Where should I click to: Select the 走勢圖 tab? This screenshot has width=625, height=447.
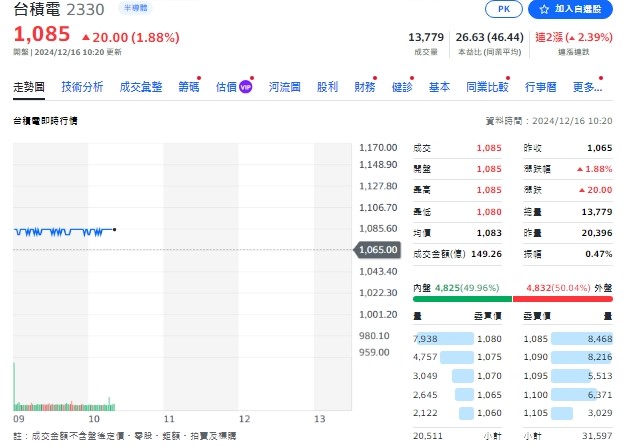point(29,87)
